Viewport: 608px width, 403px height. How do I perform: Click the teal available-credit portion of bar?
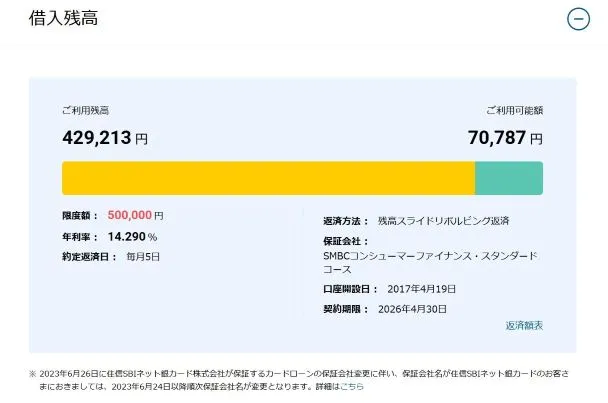[x=509, y=178]
